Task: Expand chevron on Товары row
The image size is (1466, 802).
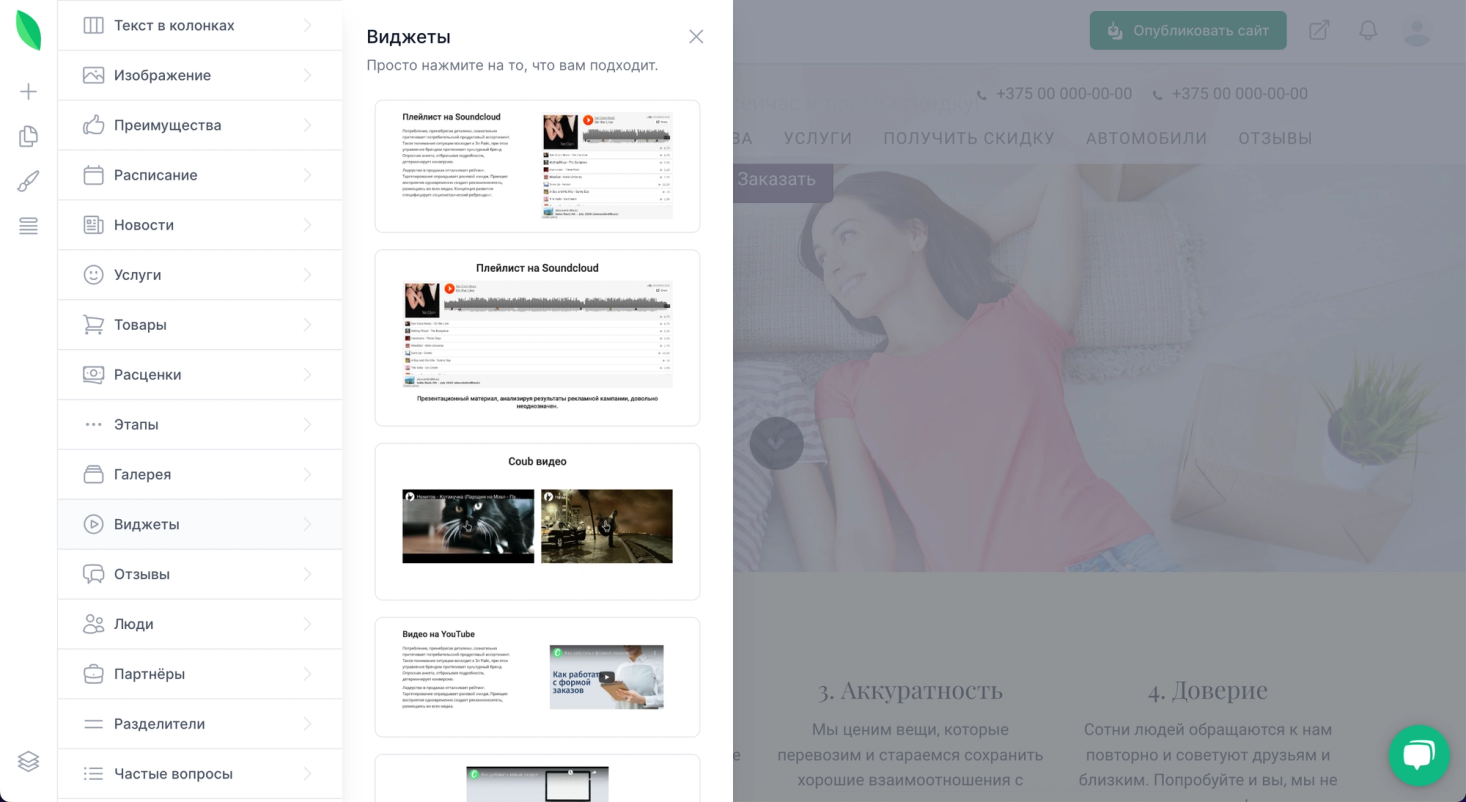Action: [x=307, y=325]
